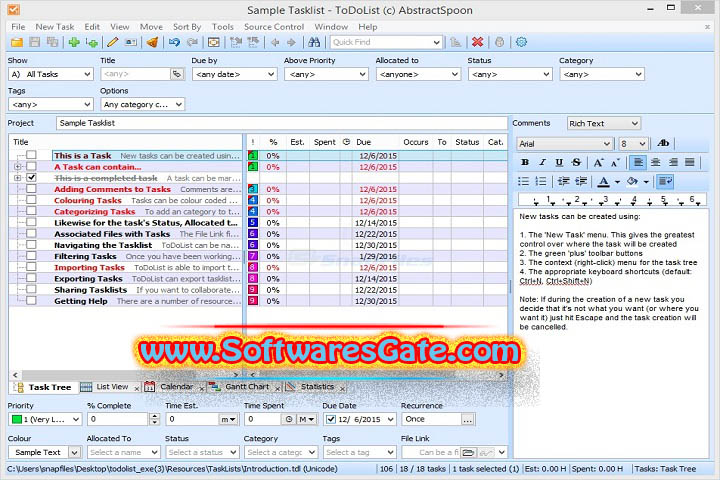This screenshot has width=720, height=480.
Task: Click the broom cleanup toolbar icon
Action: [x=152, y=42]
